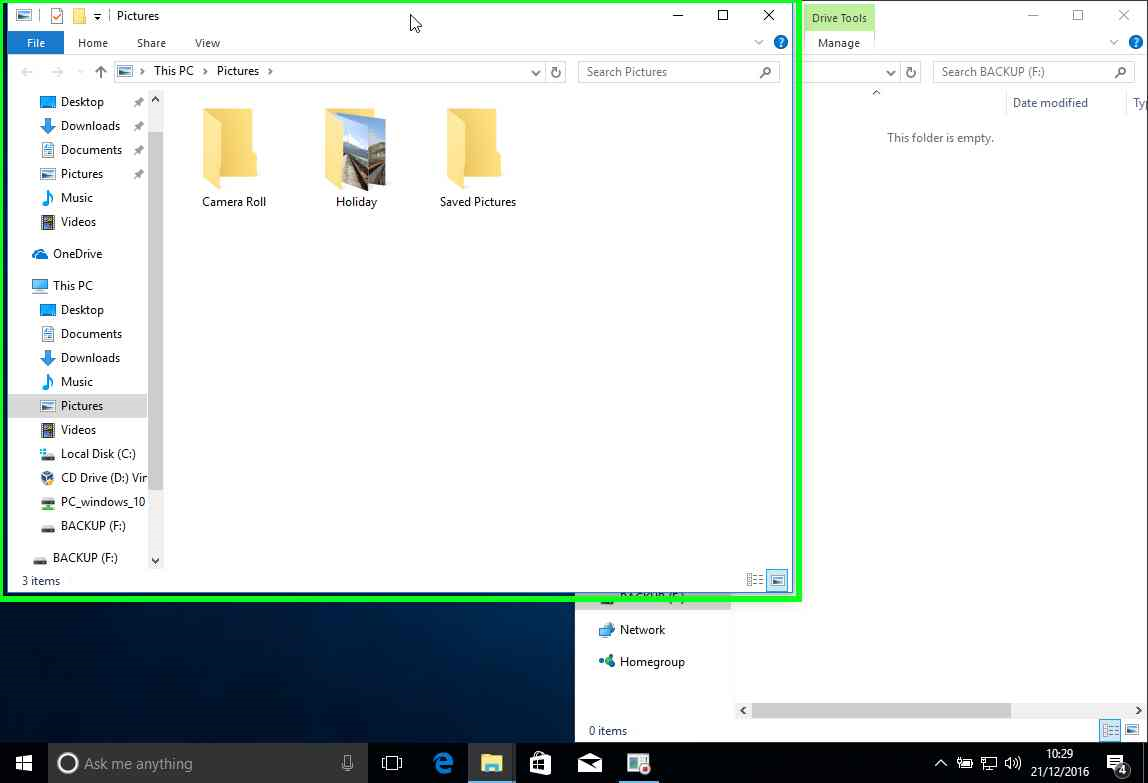Open Help in the Pictures window
Screen dimensions: 1148x783
tap(780, 42)
